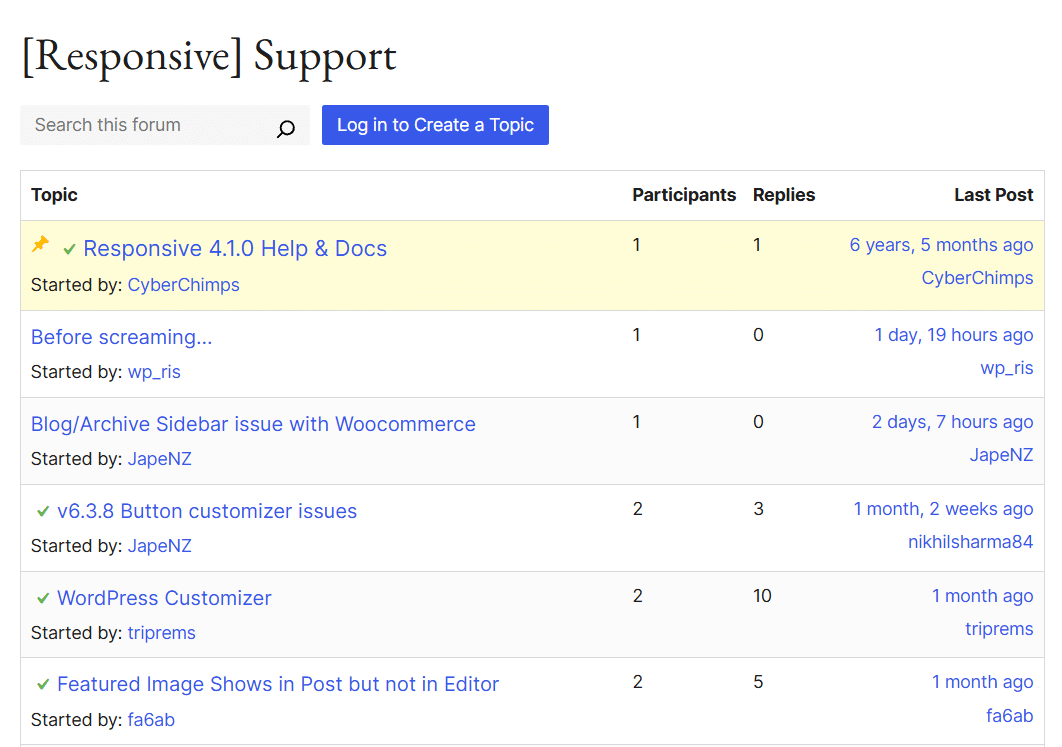Click the search magnifier icon
The height and width of the screenshot is (747, 1062).
286,128
